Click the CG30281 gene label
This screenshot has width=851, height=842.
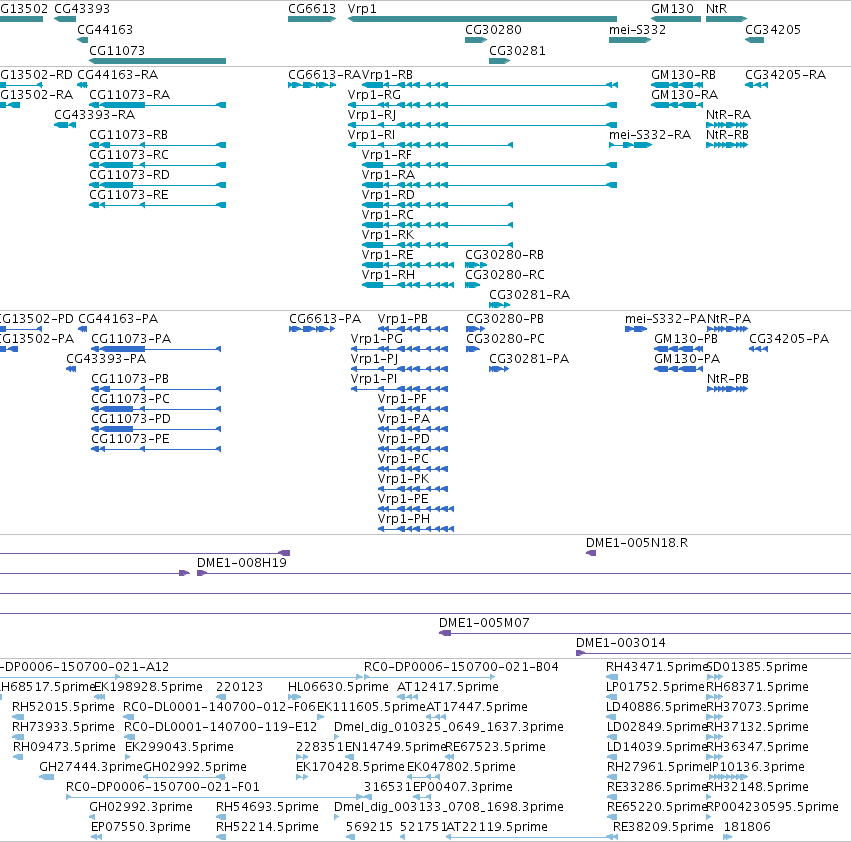coord(517,50)
